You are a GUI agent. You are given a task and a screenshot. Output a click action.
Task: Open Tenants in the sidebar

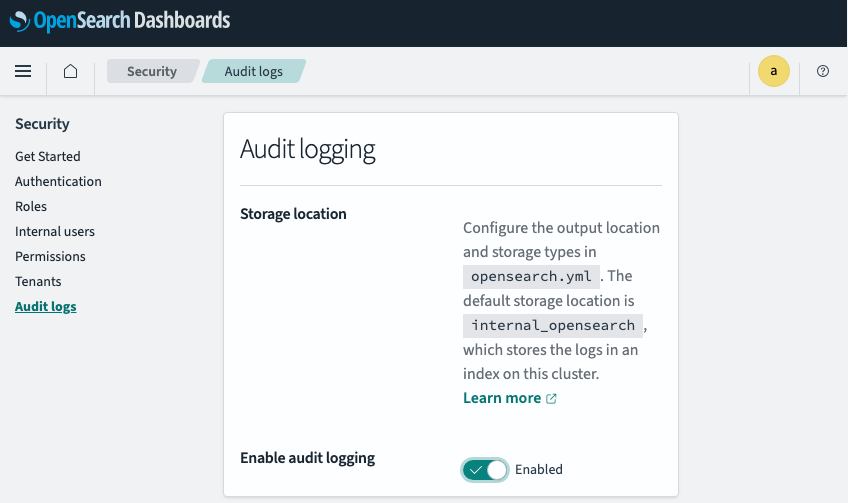click(x=38, y=281)
